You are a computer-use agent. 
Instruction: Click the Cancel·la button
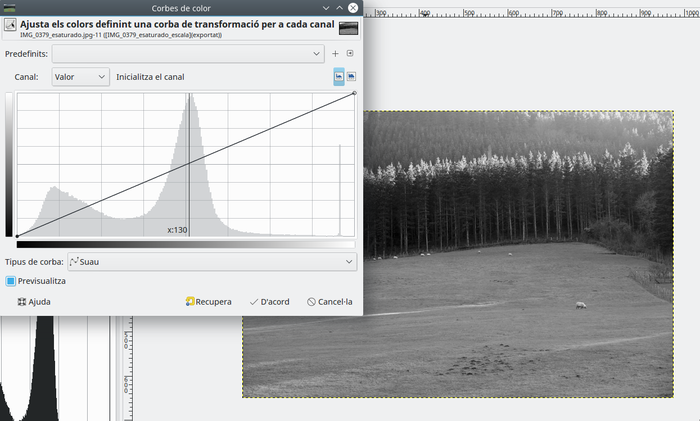tap(330, 302)
